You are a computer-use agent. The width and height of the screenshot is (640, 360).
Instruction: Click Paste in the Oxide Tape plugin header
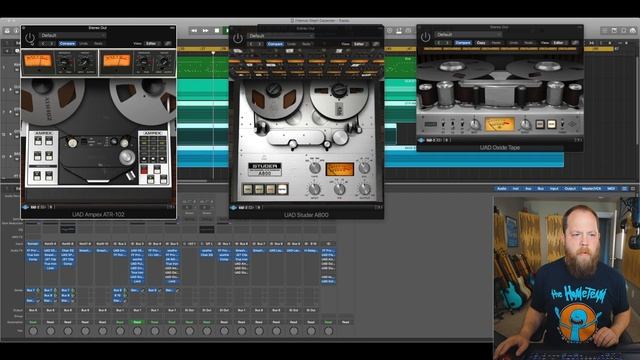tap(496, 42)
